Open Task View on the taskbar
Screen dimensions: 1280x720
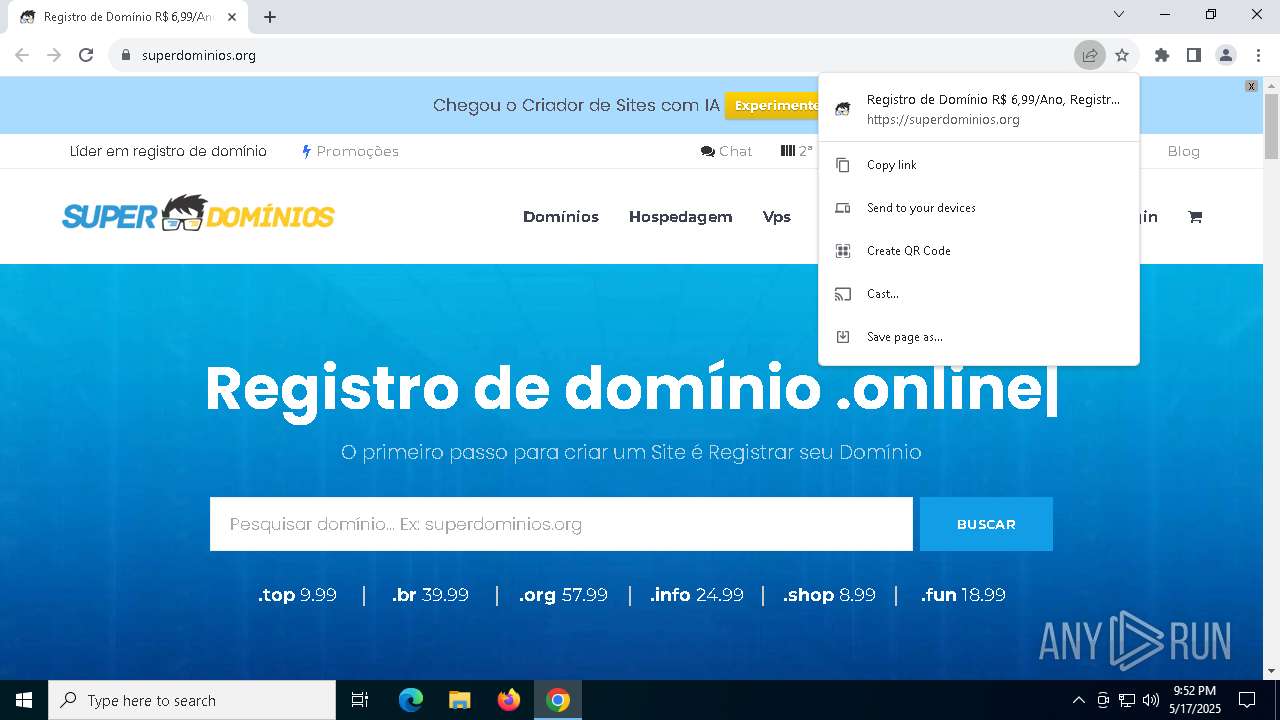click(360, 700)
